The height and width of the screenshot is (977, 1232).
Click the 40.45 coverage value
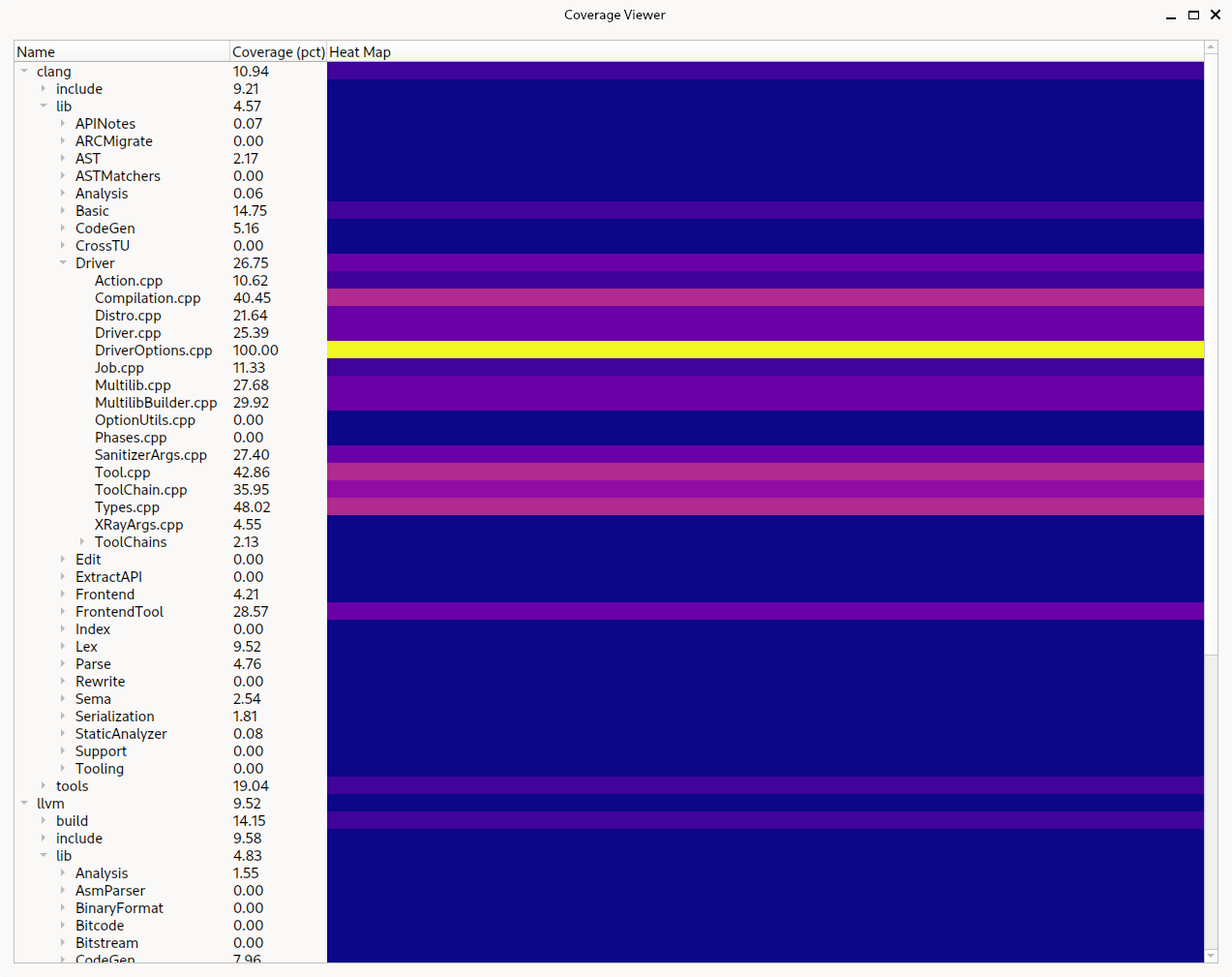(x=252, y=297)
